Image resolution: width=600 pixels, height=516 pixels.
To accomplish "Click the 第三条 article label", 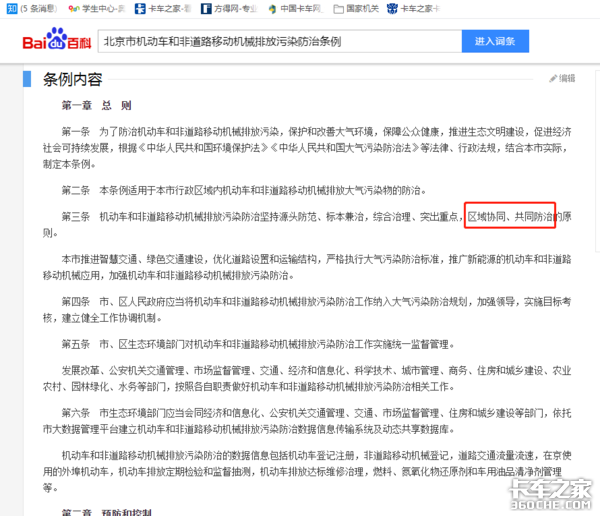I will click(x=76, y=217).
